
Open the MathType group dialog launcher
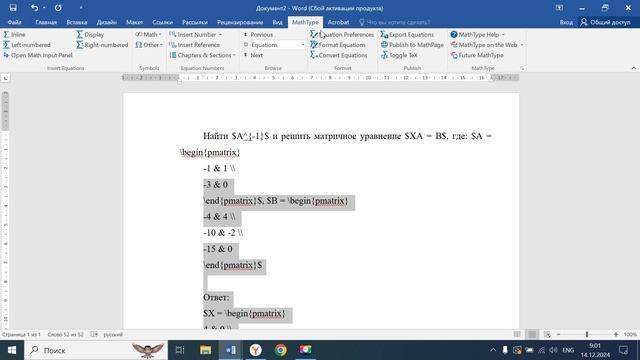522,68
